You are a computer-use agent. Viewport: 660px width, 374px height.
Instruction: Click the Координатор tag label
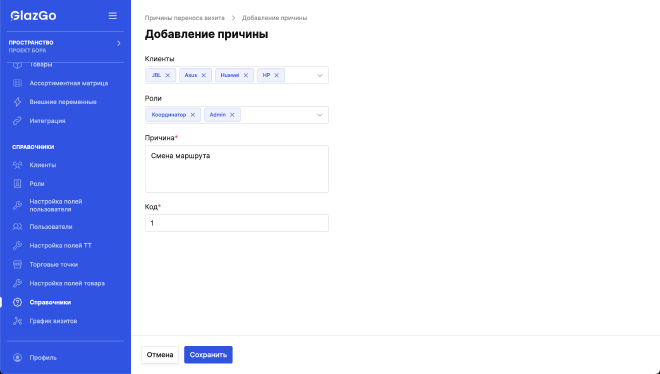pos(169,115)
